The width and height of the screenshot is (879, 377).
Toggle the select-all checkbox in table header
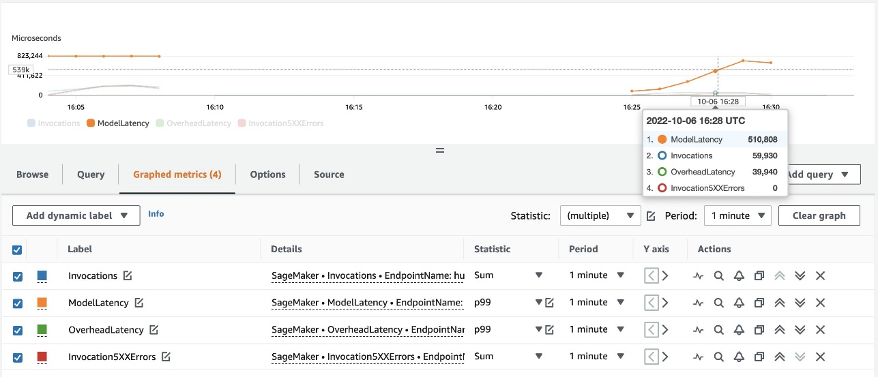[x=17, y=249]
